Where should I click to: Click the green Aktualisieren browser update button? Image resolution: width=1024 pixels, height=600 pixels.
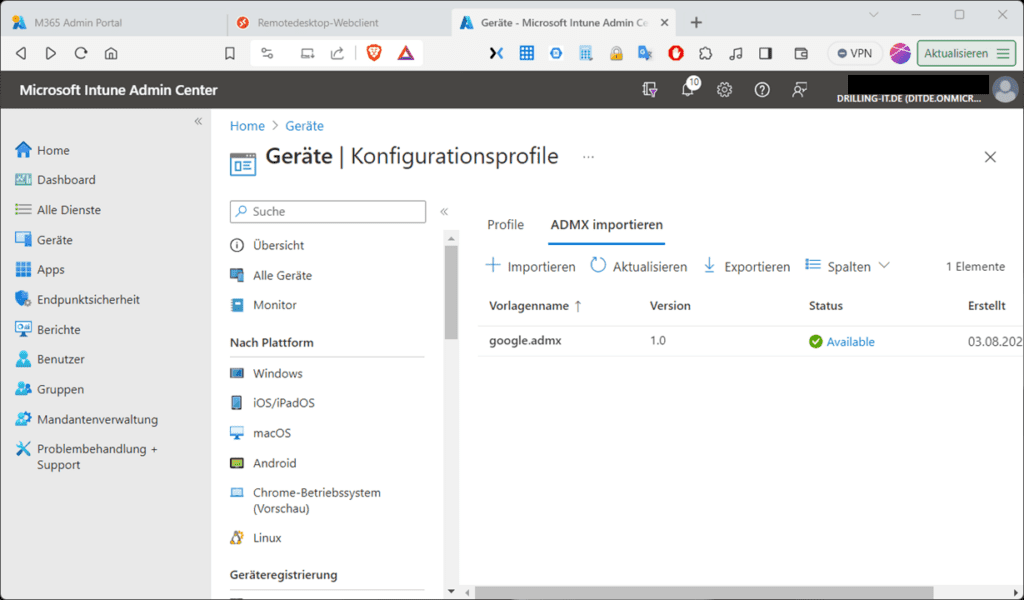(967, 54)
